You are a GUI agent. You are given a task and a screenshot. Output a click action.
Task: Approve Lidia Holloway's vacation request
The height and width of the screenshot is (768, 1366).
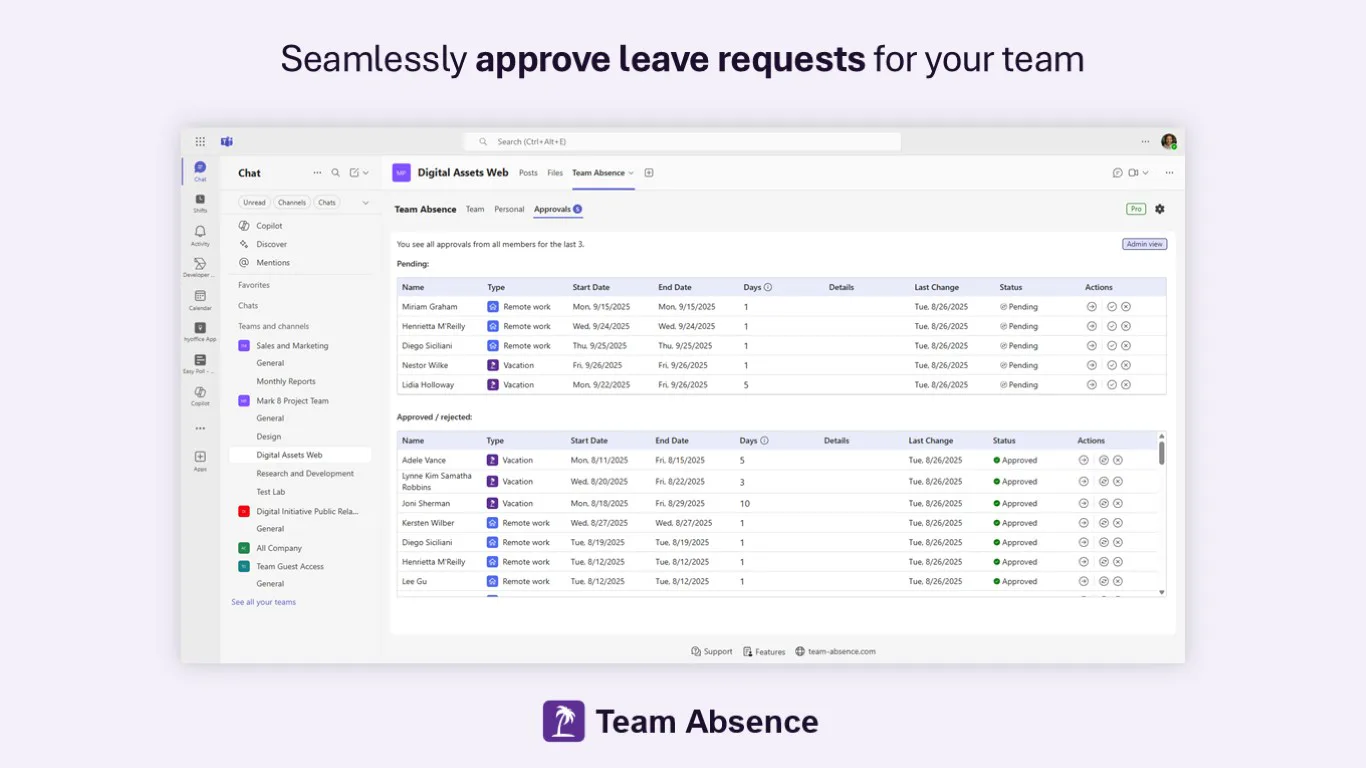pyautogui.click(x=1112, y=385)
